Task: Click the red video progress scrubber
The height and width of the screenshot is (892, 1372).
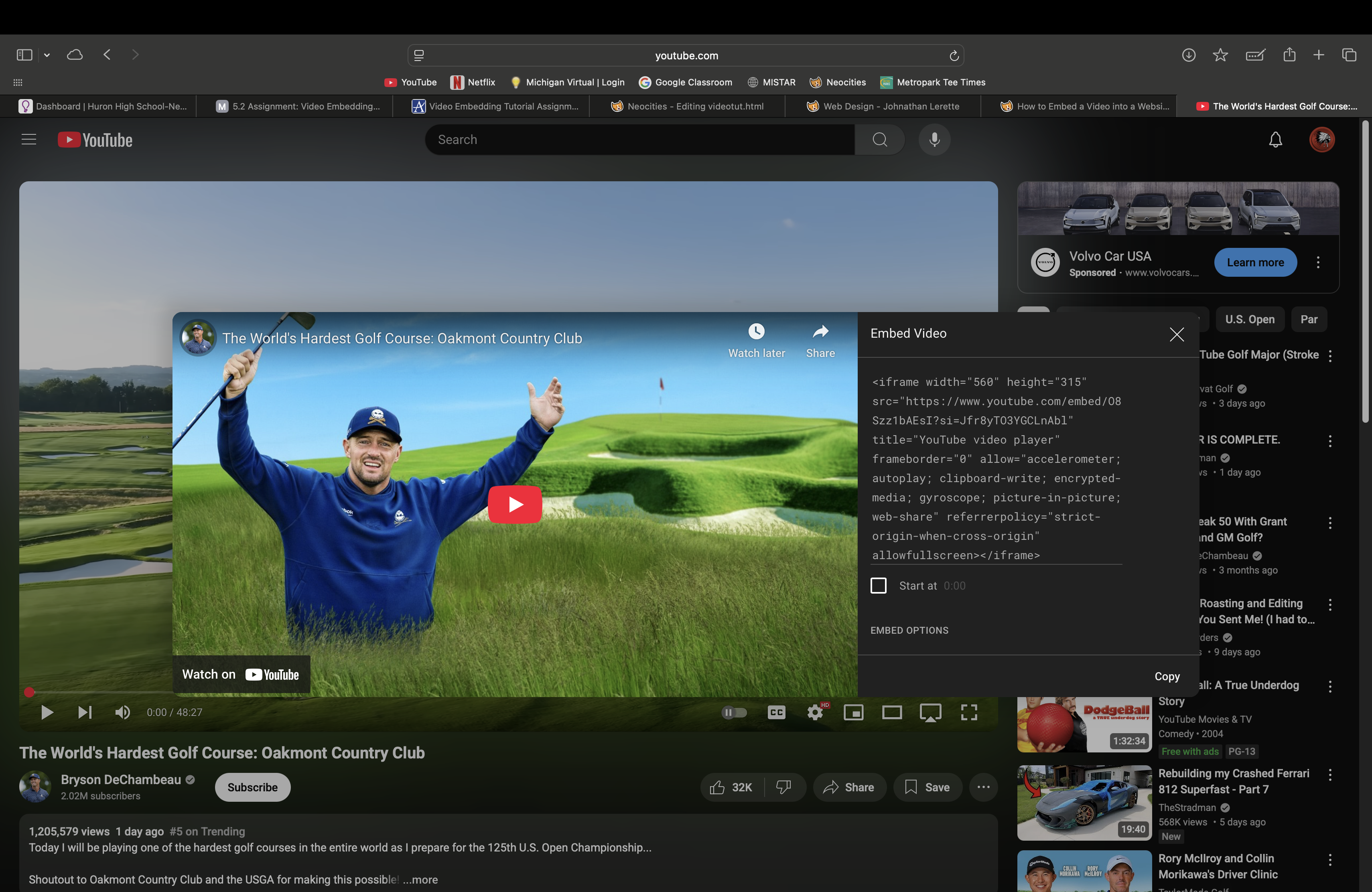Action: point(29,692)
